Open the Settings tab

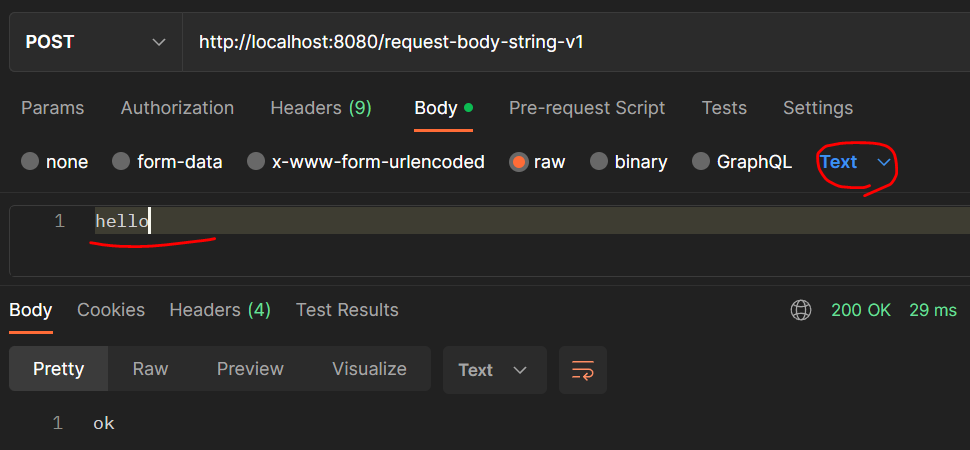point(818,108)
